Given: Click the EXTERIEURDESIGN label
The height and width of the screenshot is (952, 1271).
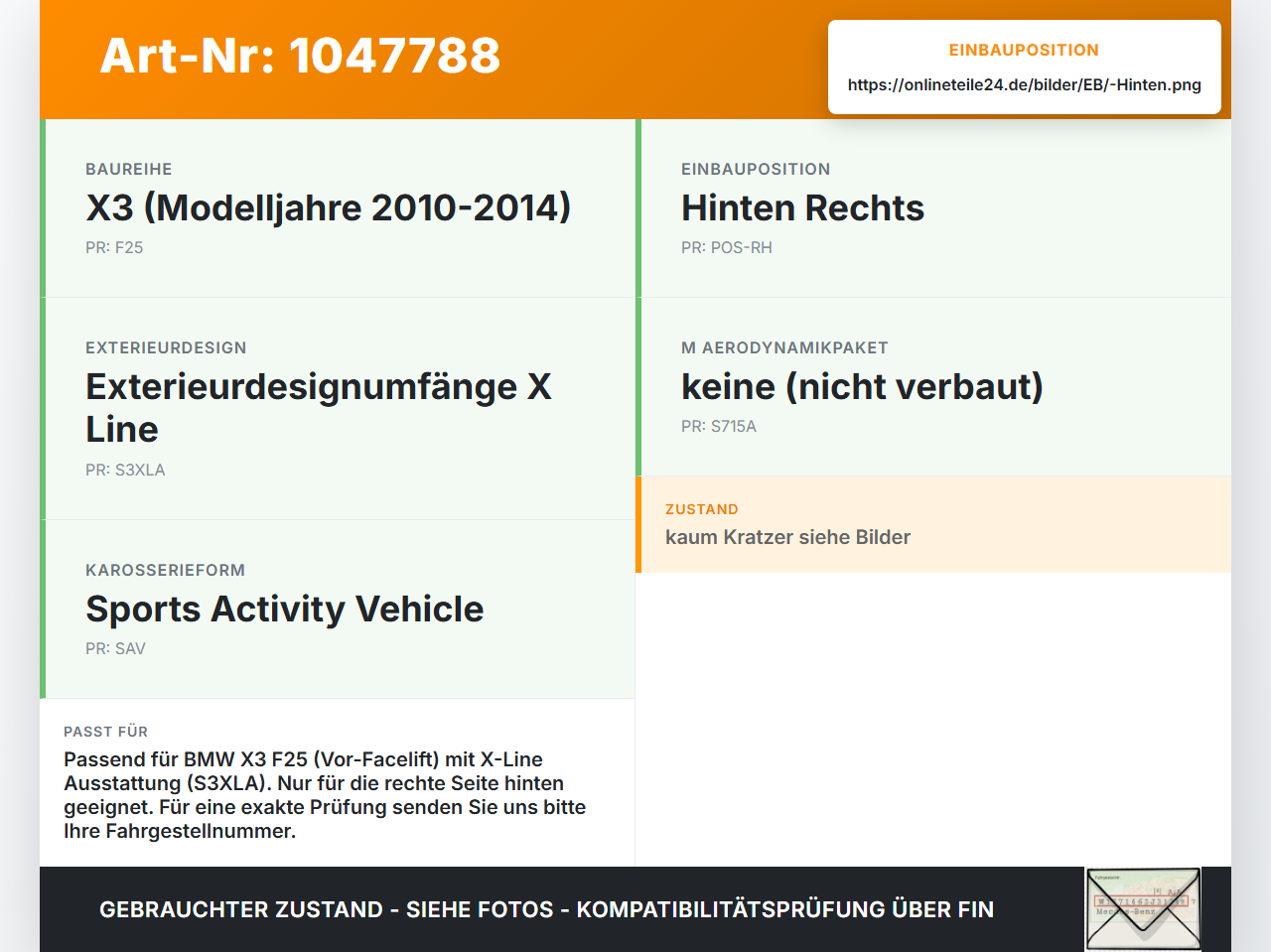Looking at the screenshot, I should click(166, 347).
